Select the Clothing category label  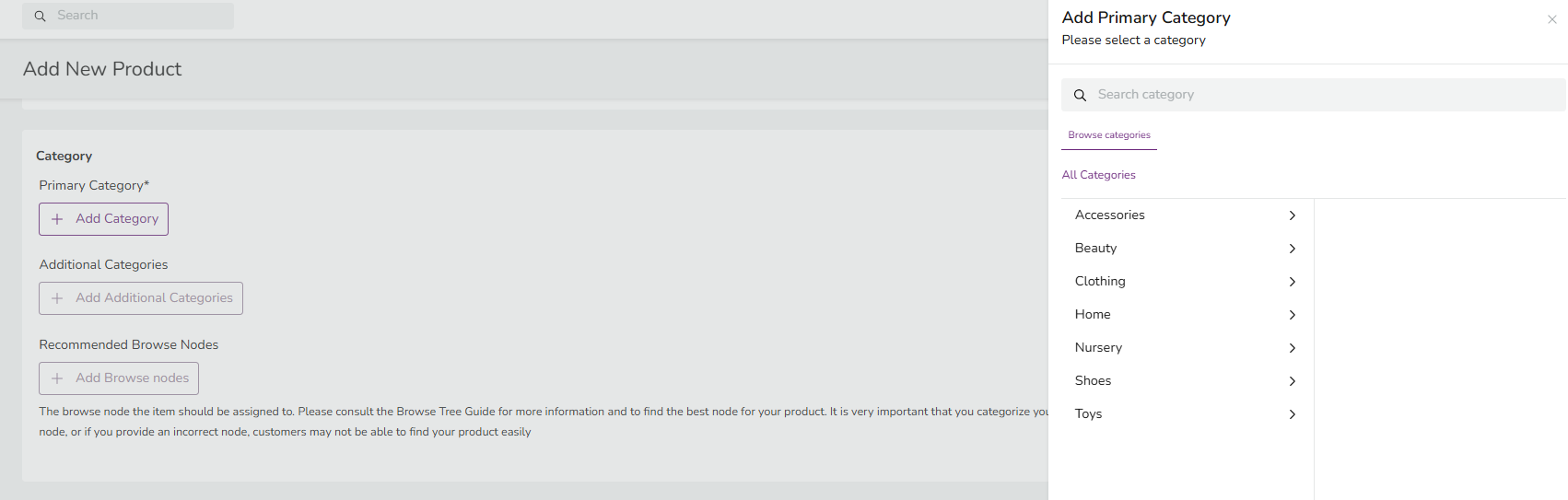[1100, 282]
